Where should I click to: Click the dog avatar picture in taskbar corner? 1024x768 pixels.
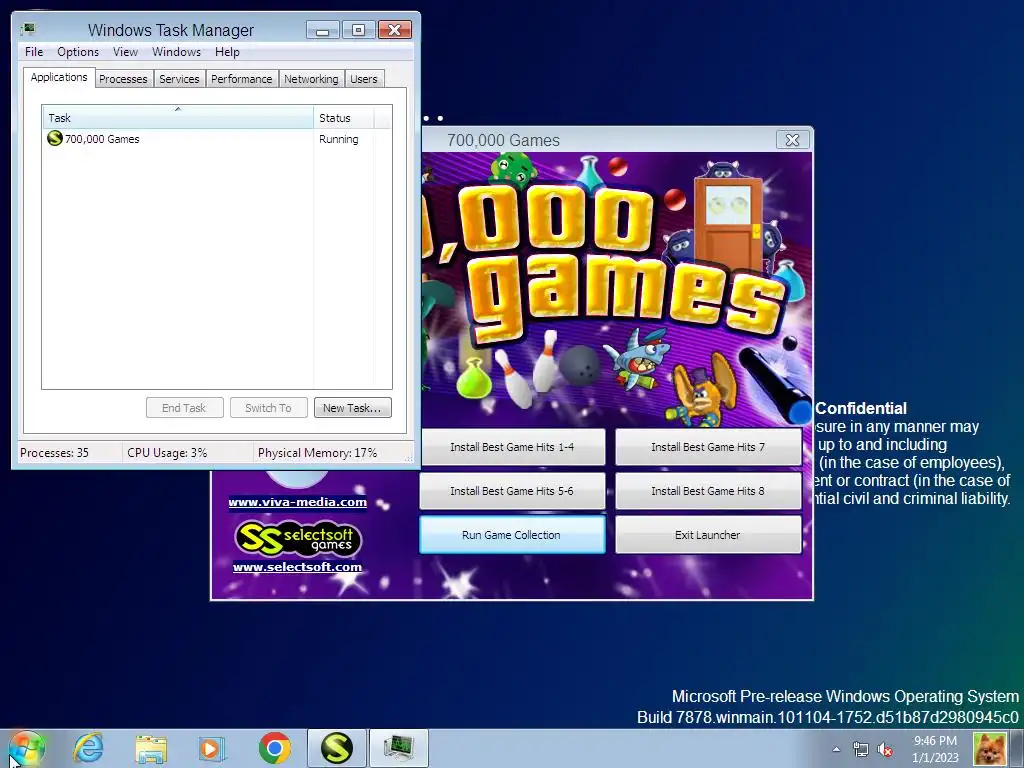990,749
